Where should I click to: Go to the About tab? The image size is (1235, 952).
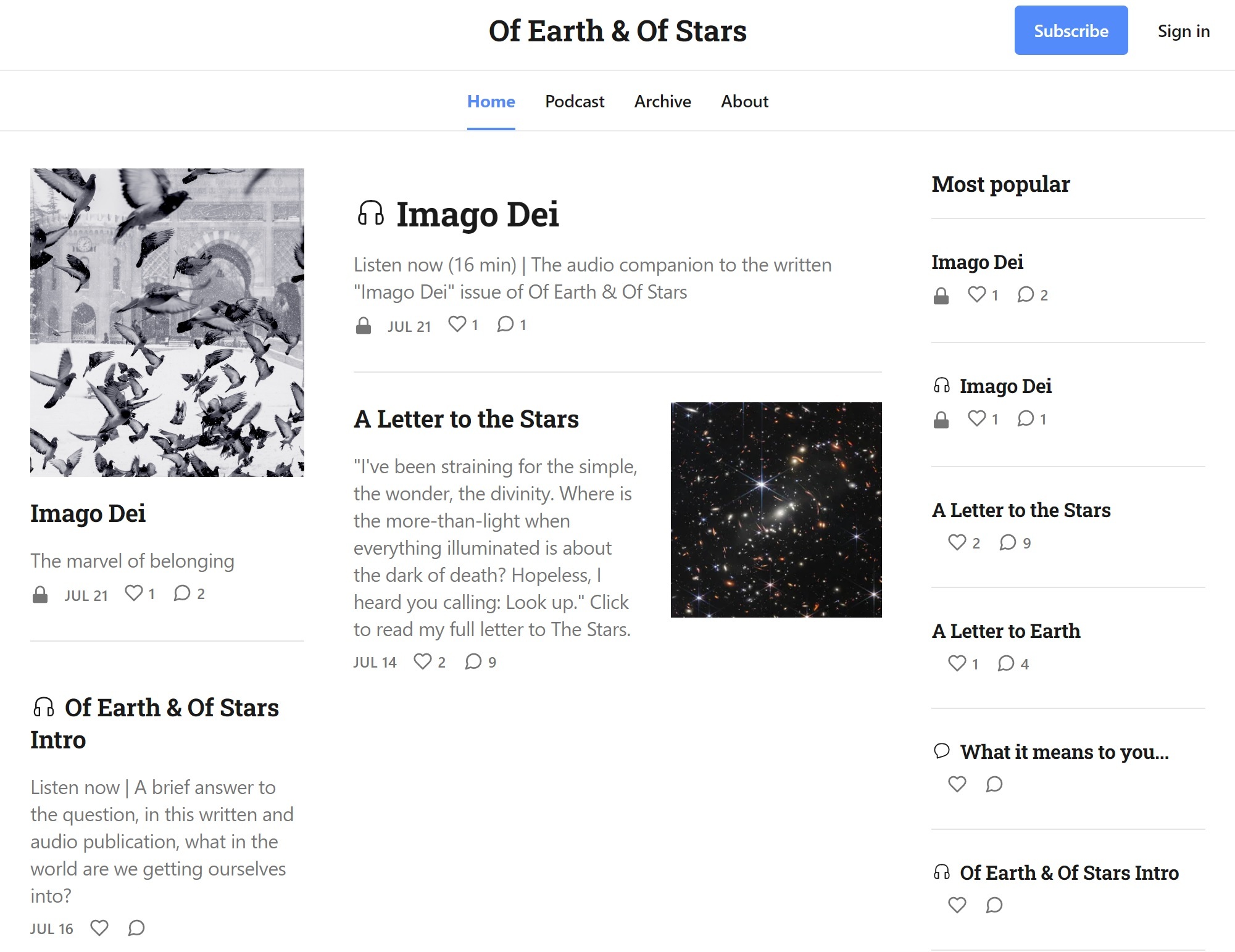744,101
